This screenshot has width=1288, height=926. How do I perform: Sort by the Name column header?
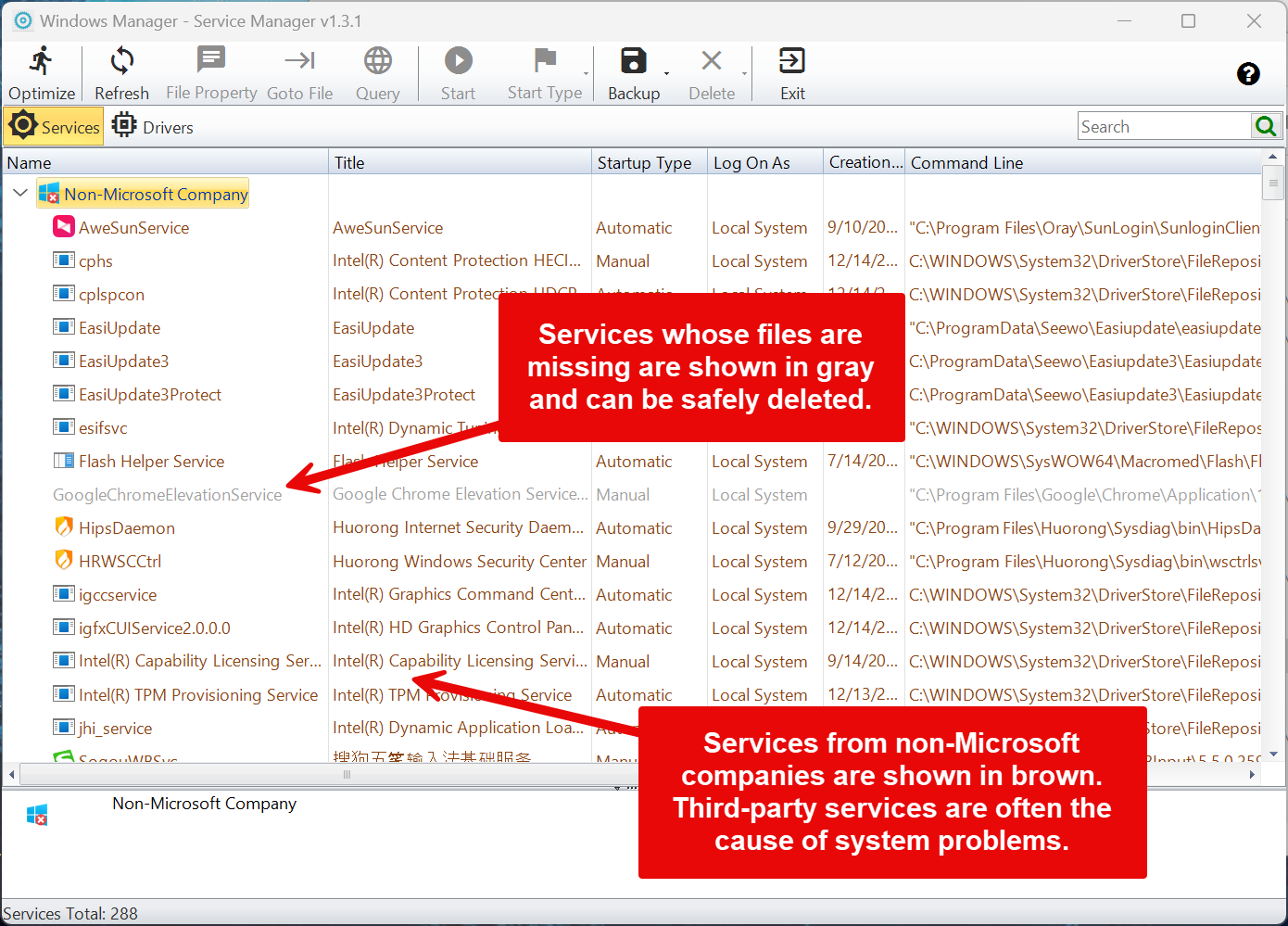coord(165,162)
